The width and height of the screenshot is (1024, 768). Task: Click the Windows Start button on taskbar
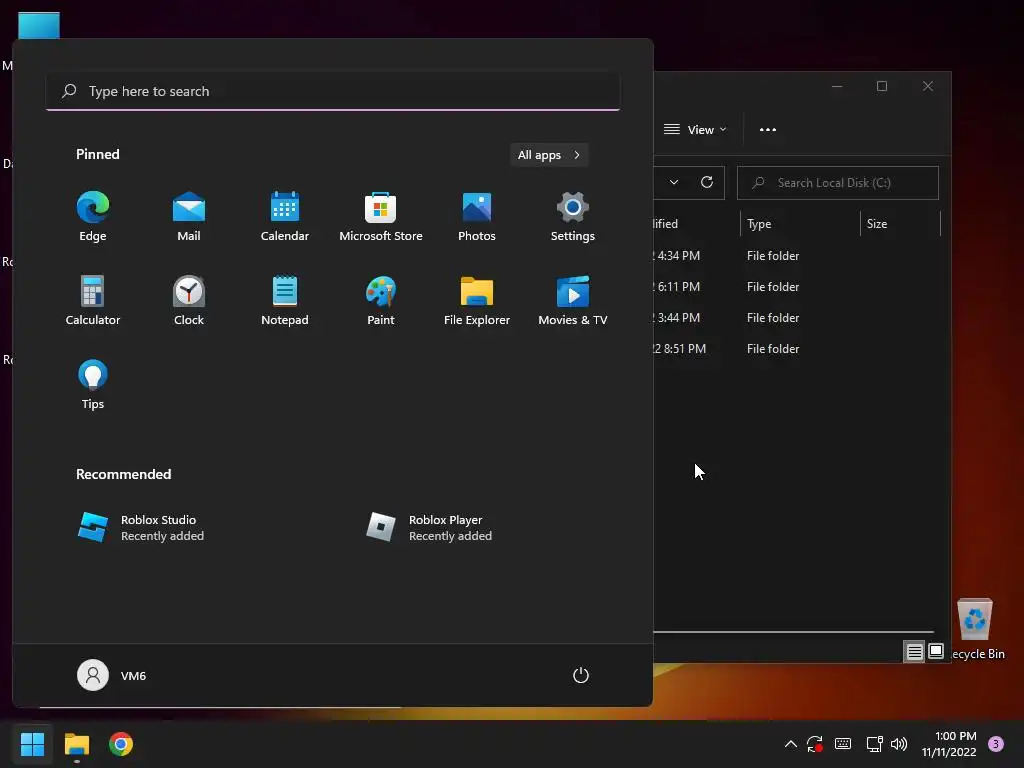click(32, 744)
